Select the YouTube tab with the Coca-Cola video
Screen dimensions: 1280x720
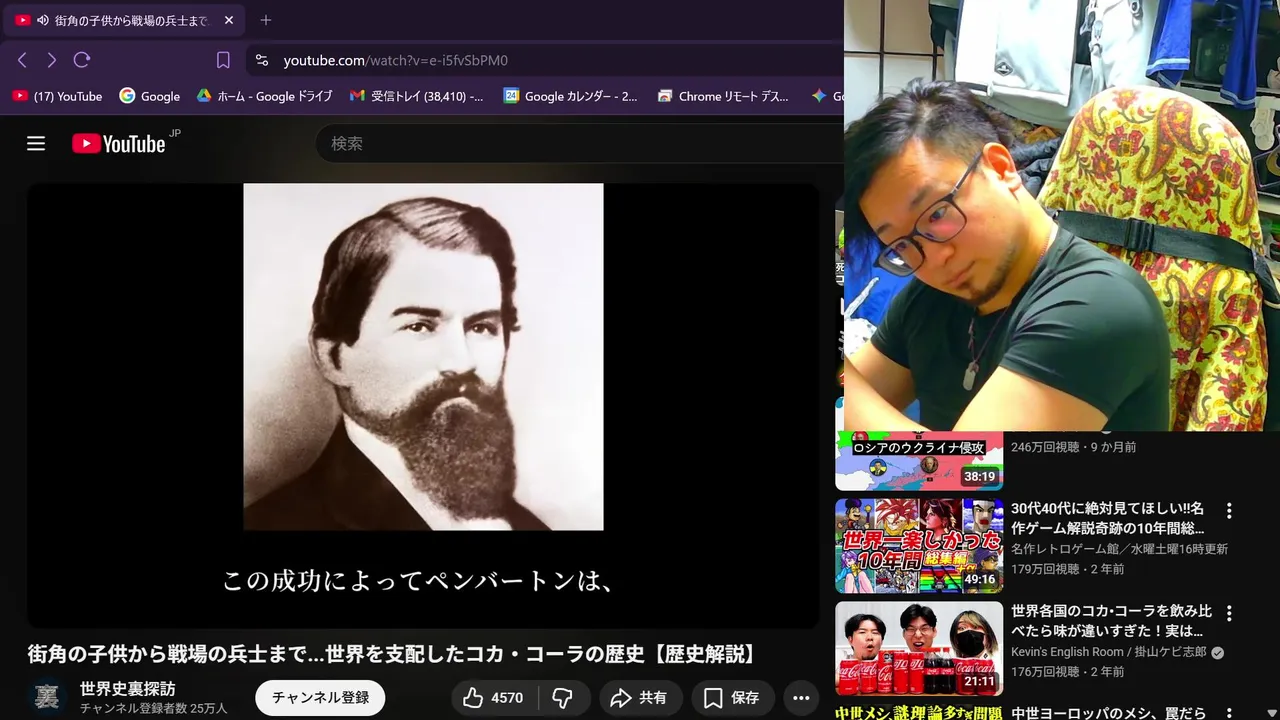125,20
